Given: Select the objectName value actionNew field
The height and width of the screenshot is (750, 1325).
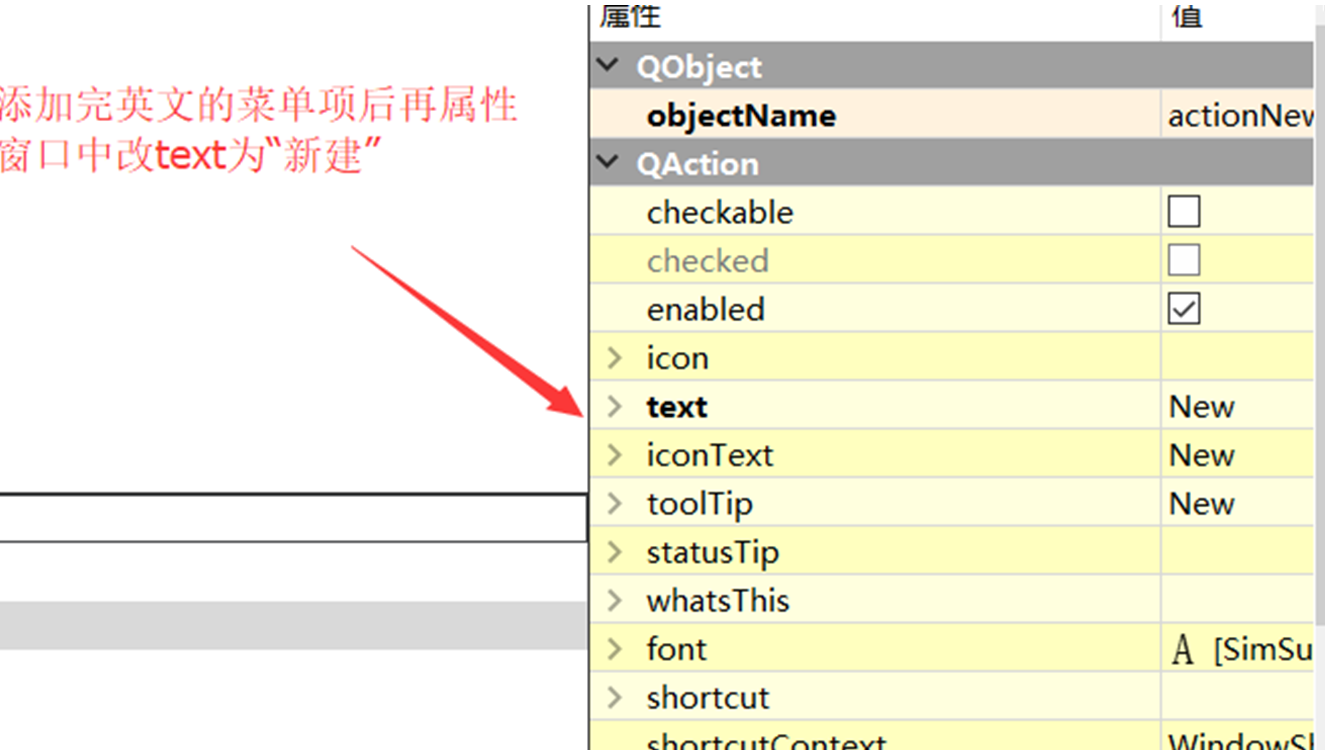Looking at the screenshot, I should [x=1238, y=115].
